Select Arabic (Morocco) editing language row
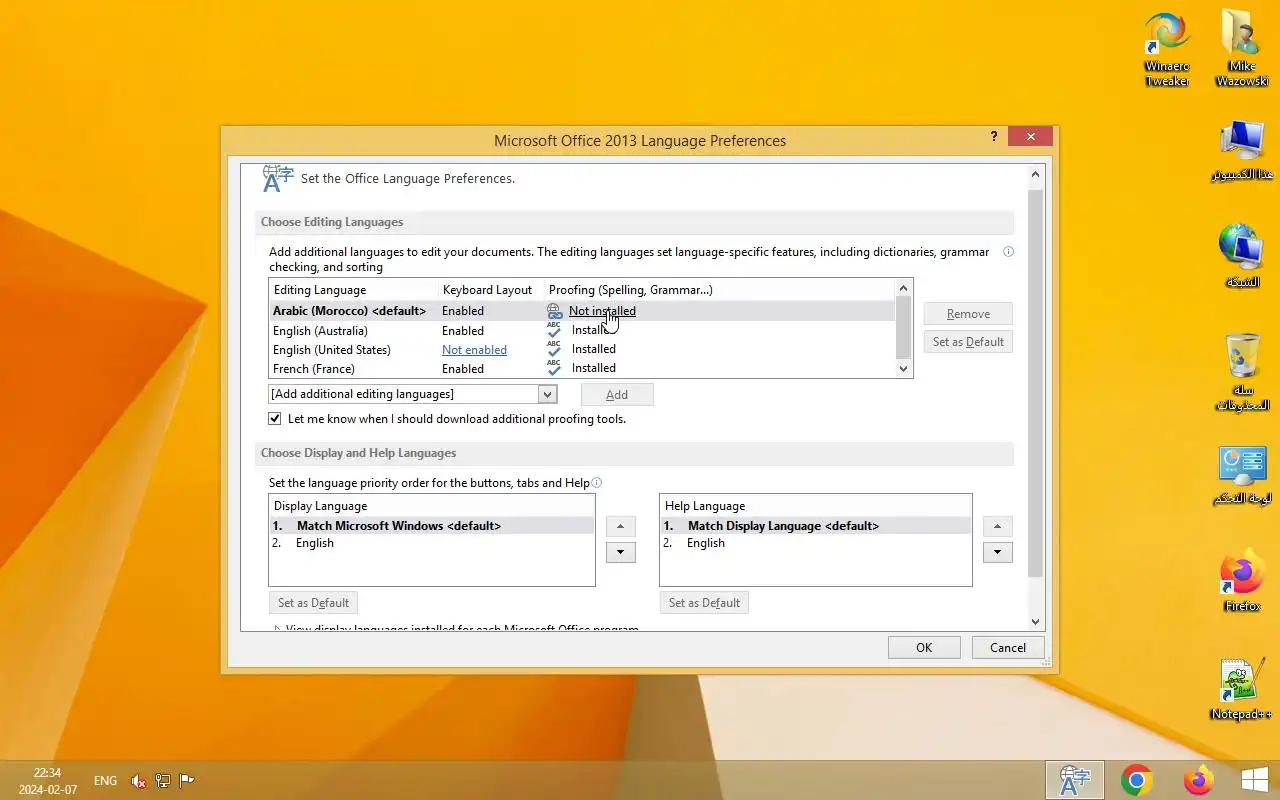1280x800 pixels. [x=582, y=311]
